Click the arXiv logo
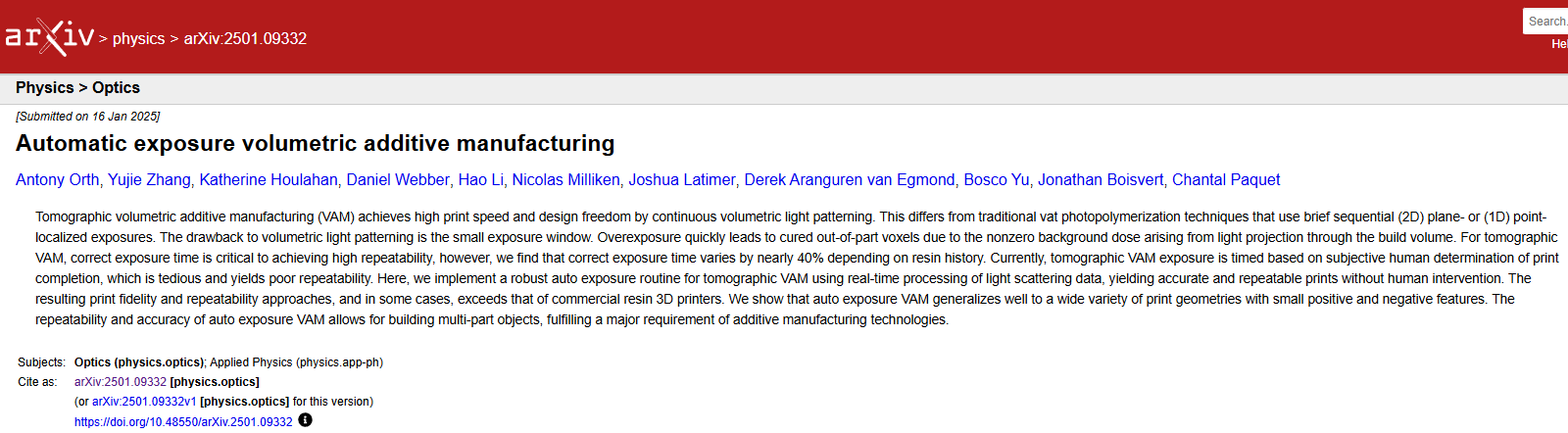Viewport: 1568px width, 433px height. coord(49,37)
